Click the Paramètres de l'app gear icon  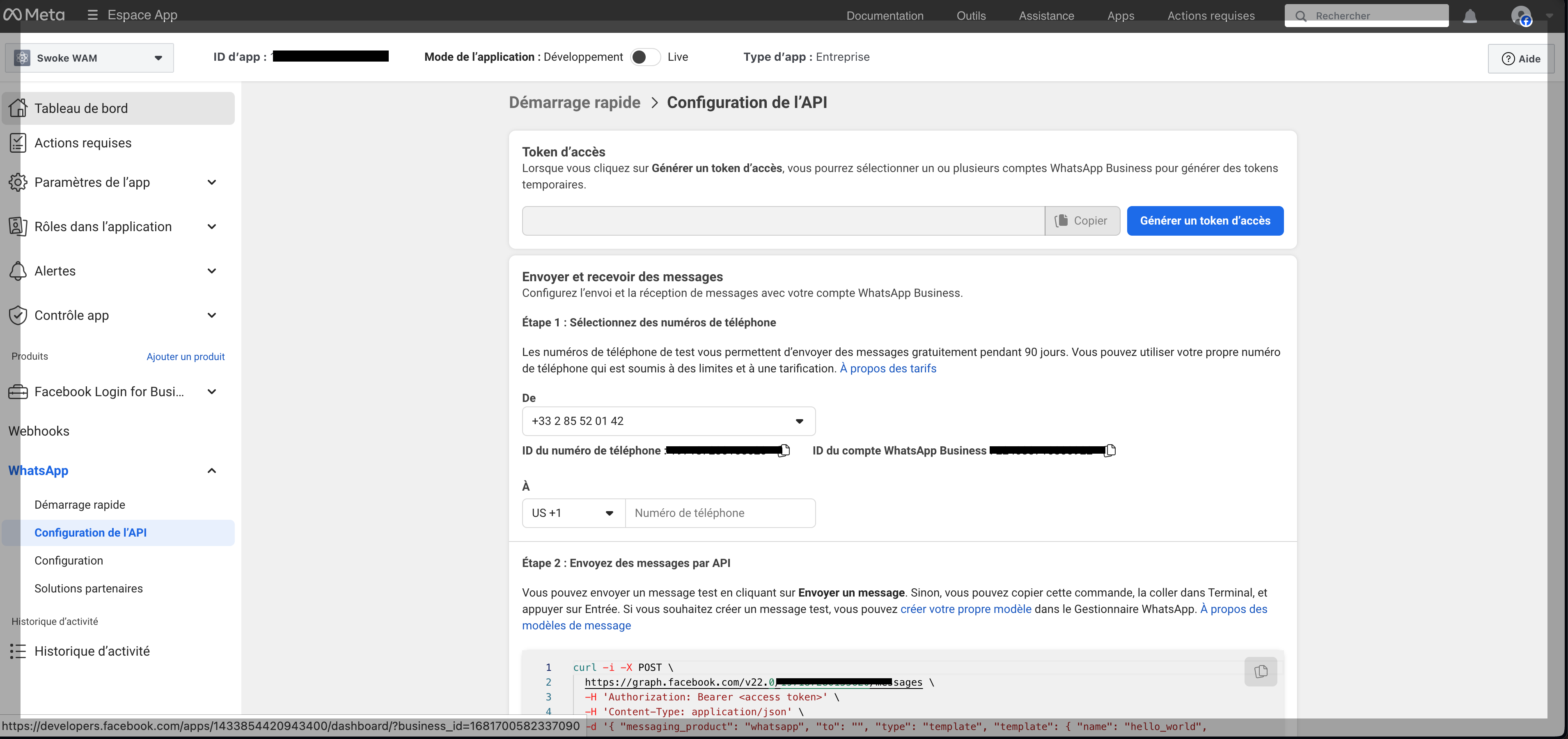[18, 182]
